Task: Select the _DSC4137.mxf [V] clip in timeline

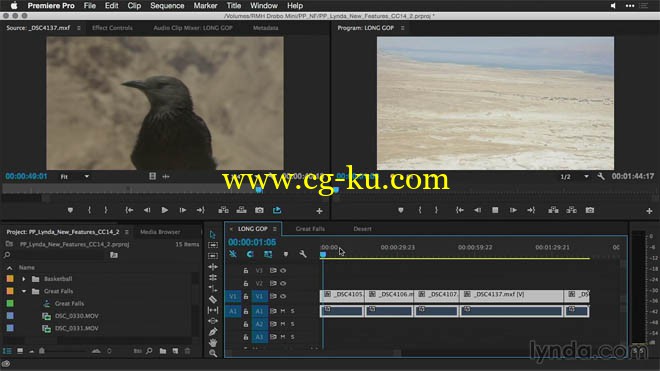Action: coord(512,295)
